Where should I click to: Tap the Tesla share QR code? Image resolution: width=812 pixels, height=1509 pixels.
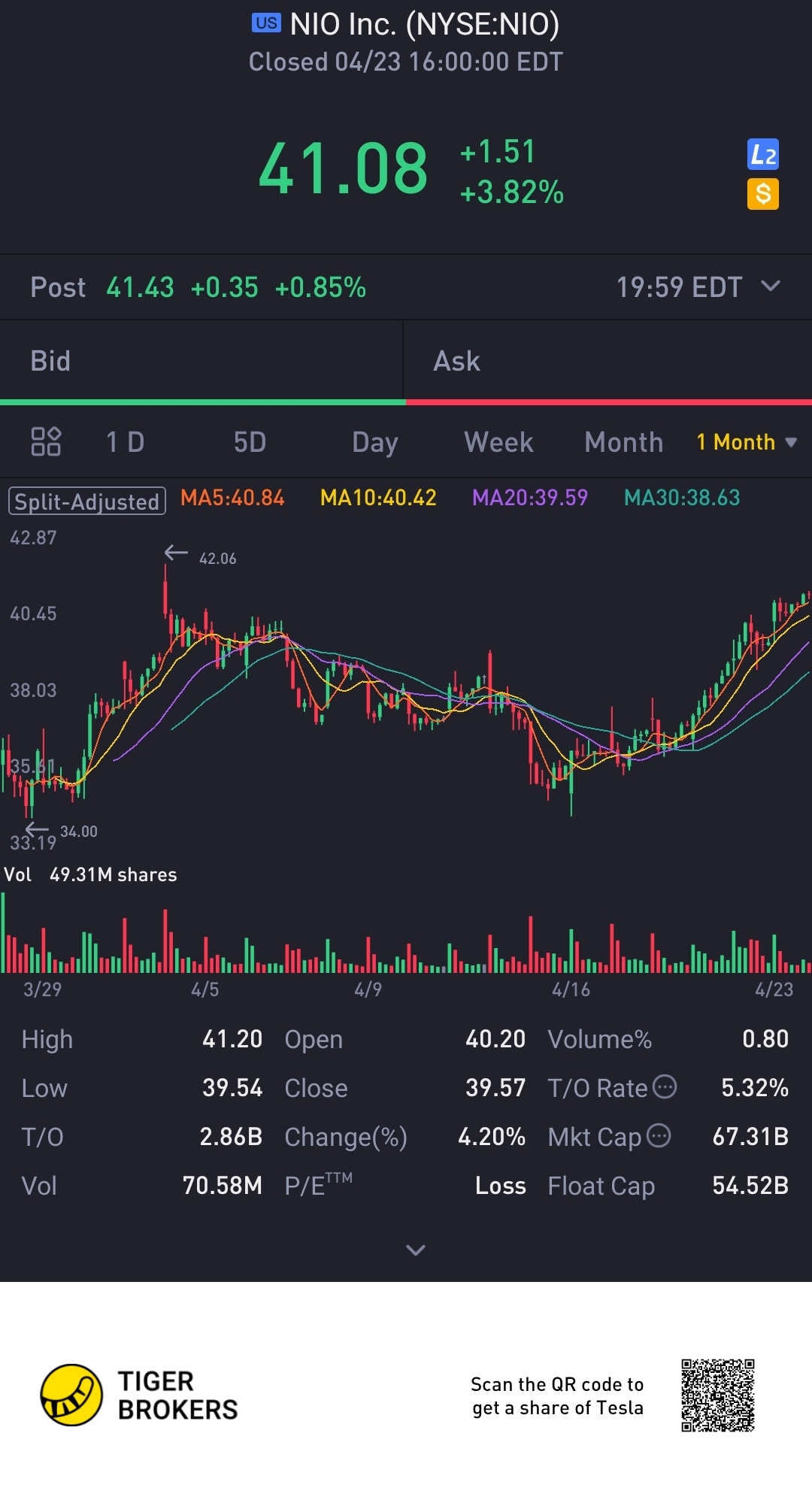(718, 1395)
